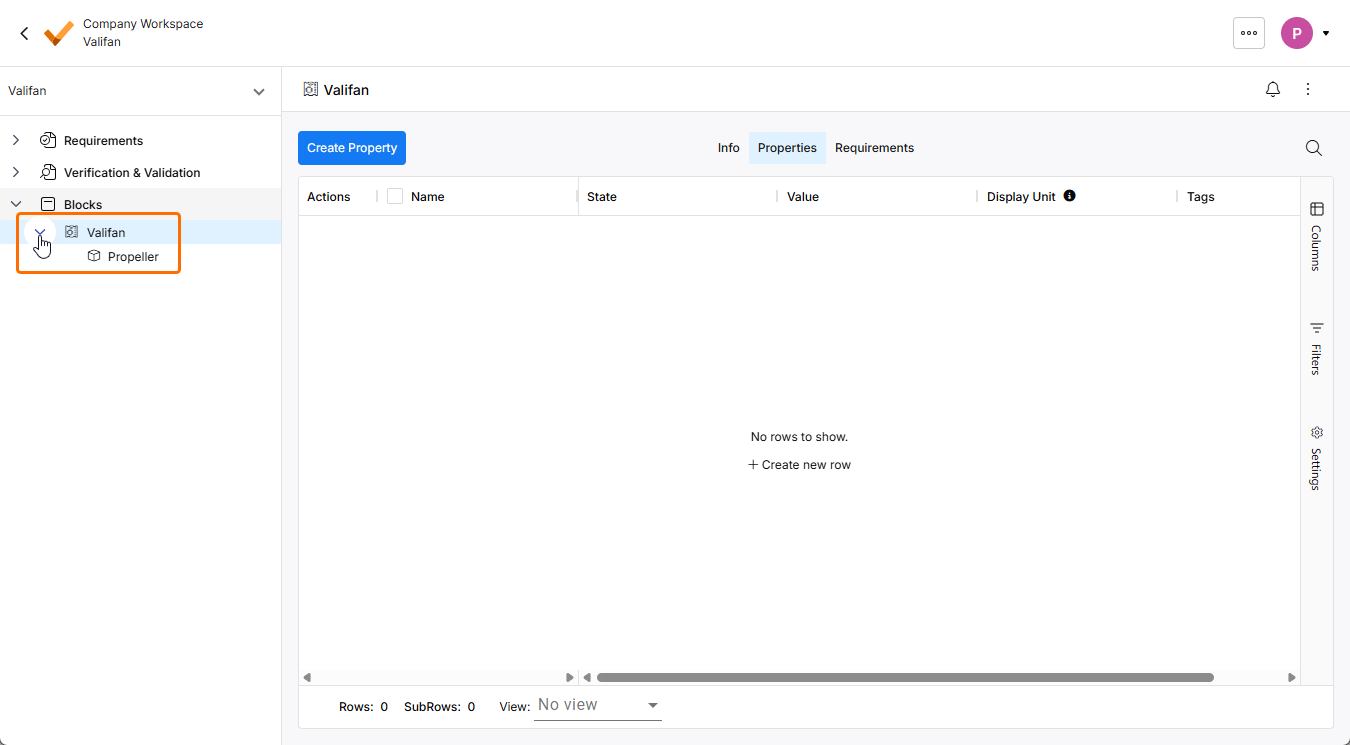1350x745 pixels.
Task: Collapse the Blocks tree node
Action: [16, 204]
